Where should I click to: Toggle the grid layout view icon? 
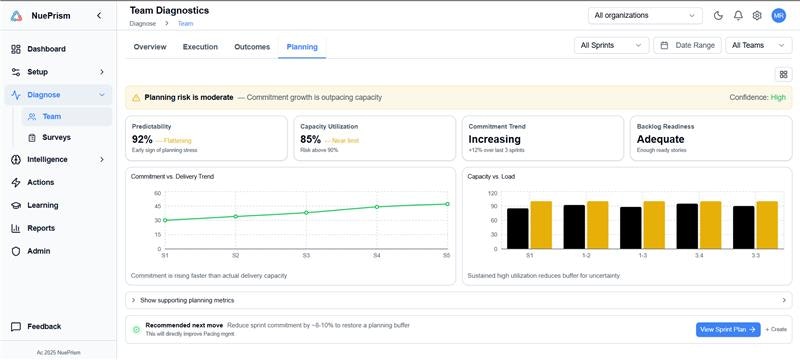(784, 74)
